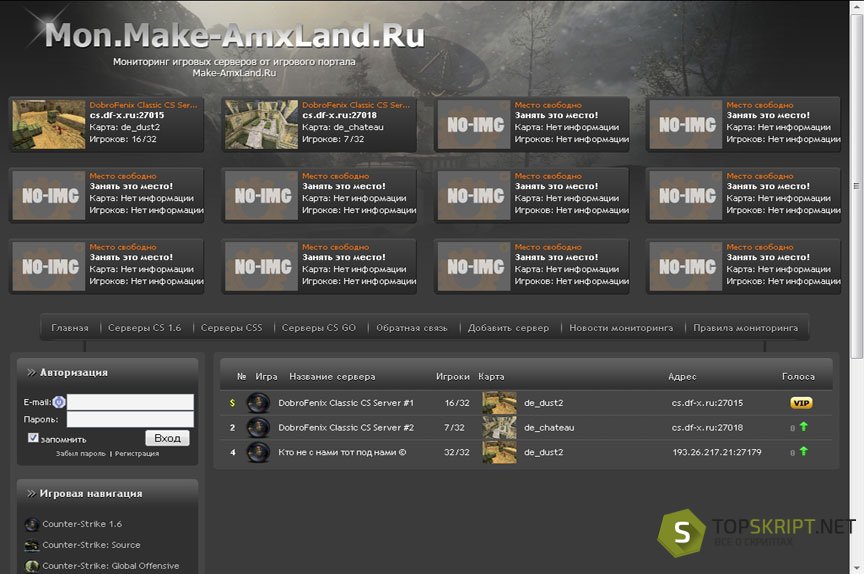
Task: Open the Регистрация link
Action: pos(137,453)
